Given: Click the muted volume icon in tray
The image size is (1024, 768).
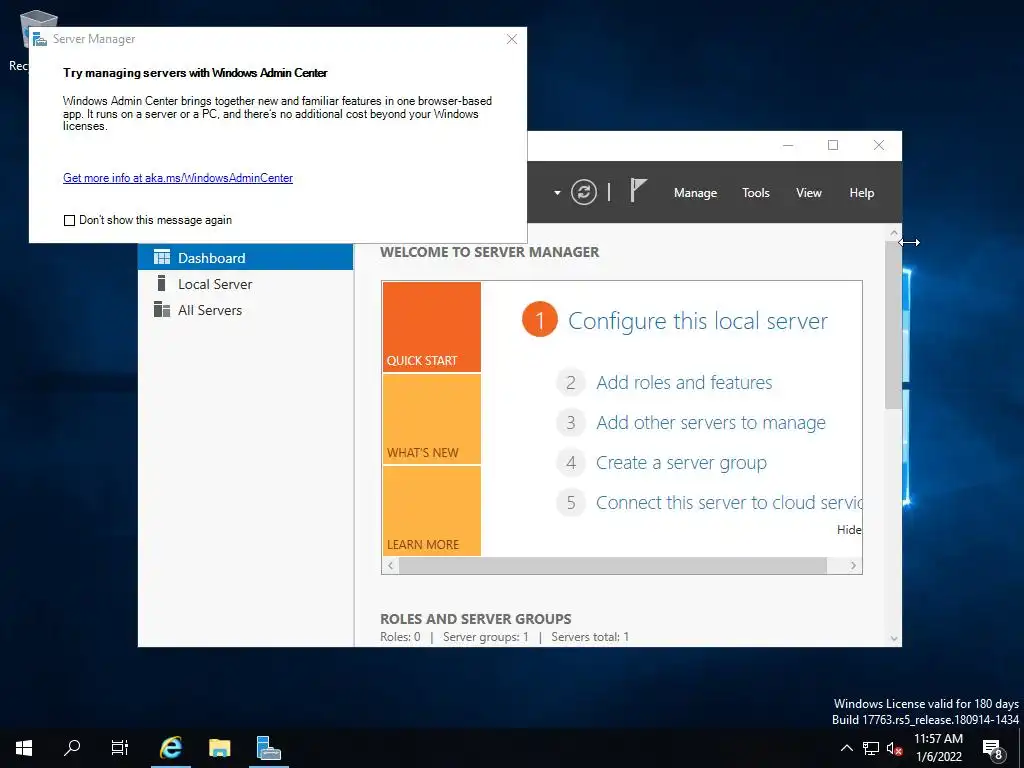Looking at the screenshot, I should 894,748.
